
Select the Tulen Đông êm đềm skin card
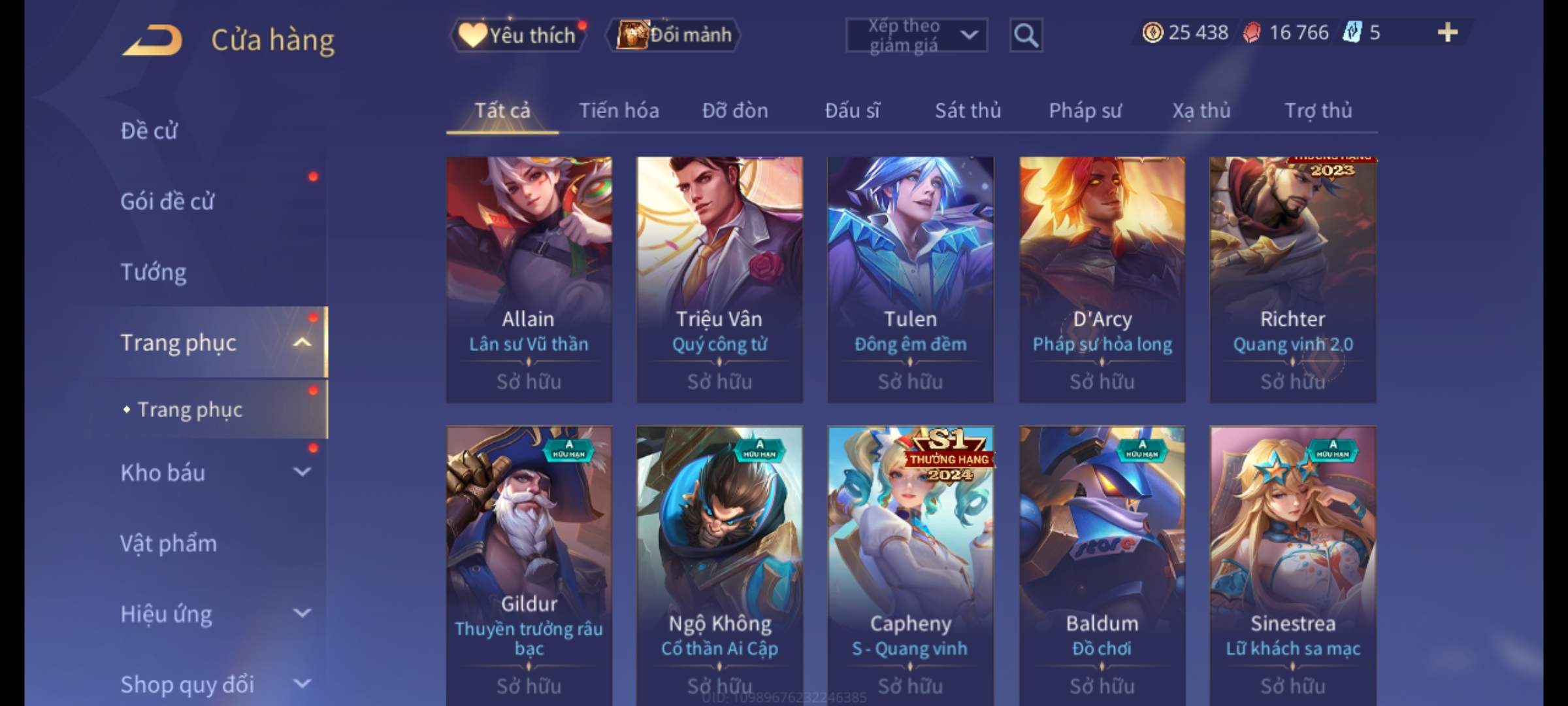[x=910, y=279]
